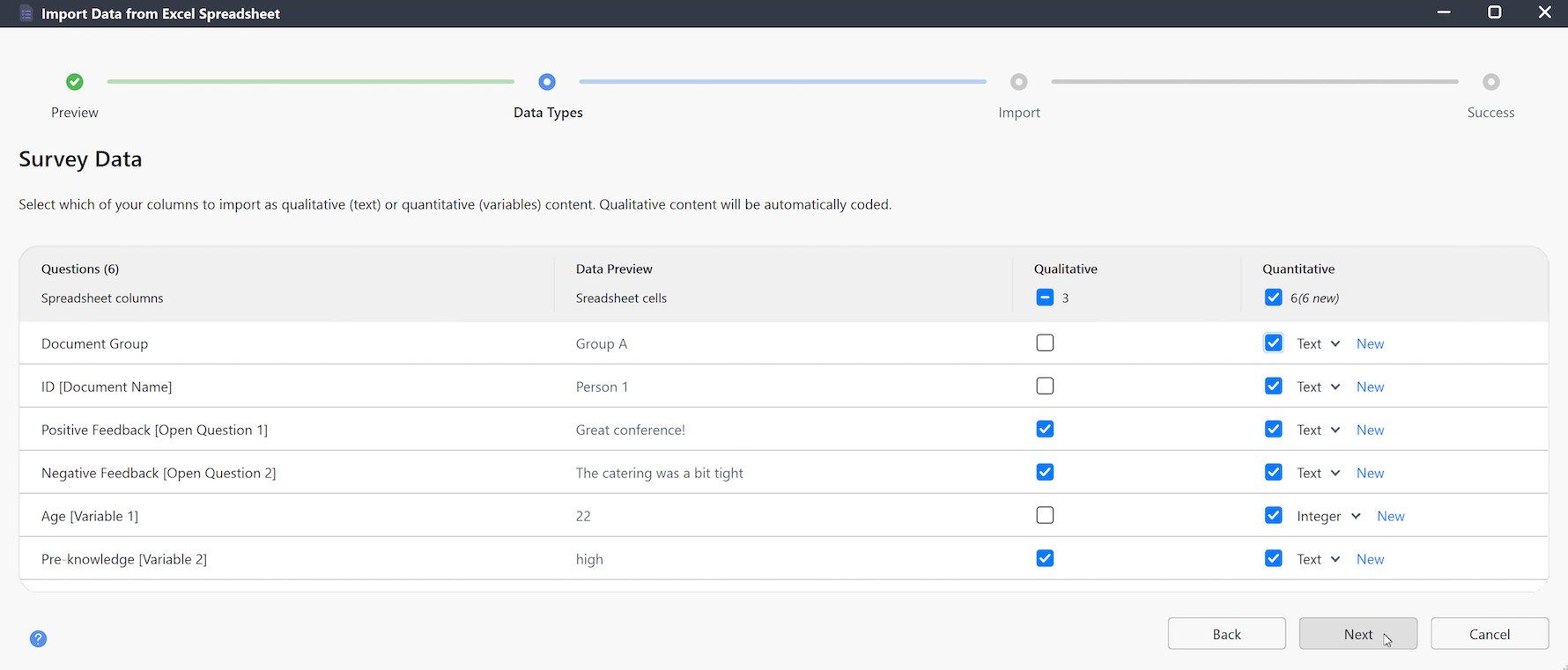Select the Data Types step circle
Image resolution: width=1568 pixels, height=670 pixels.
click(547, 82)
